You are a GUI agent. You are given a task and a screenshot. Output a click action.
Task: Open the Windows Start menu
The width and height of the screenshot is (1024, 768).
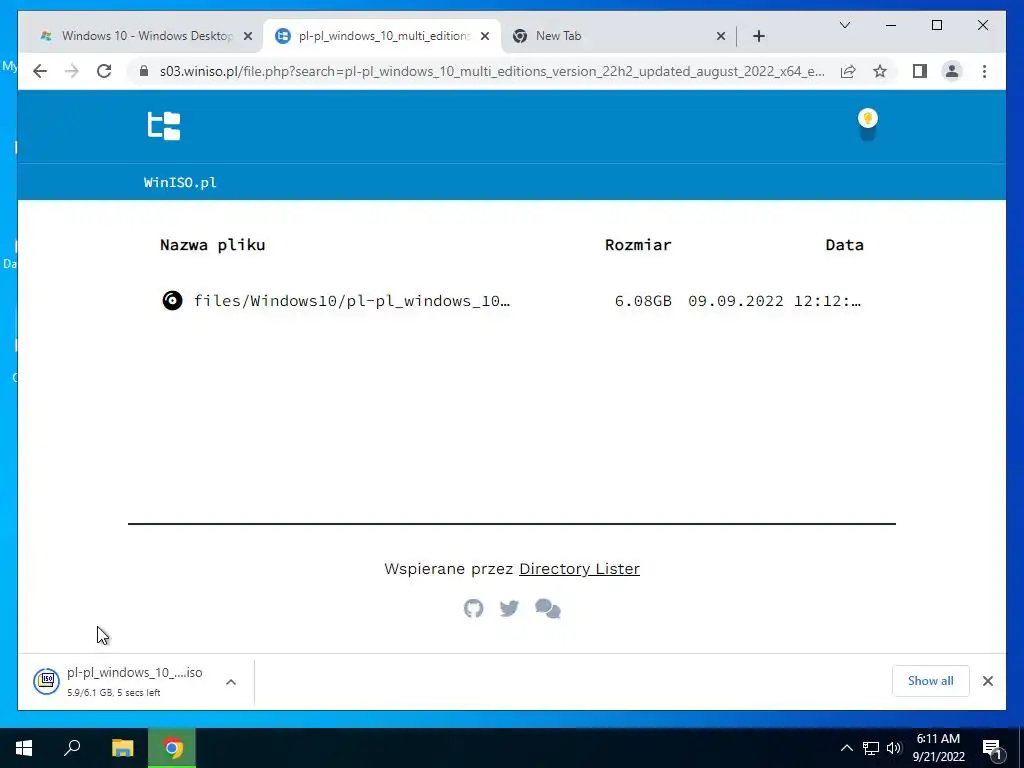click(x=24, y=748)
